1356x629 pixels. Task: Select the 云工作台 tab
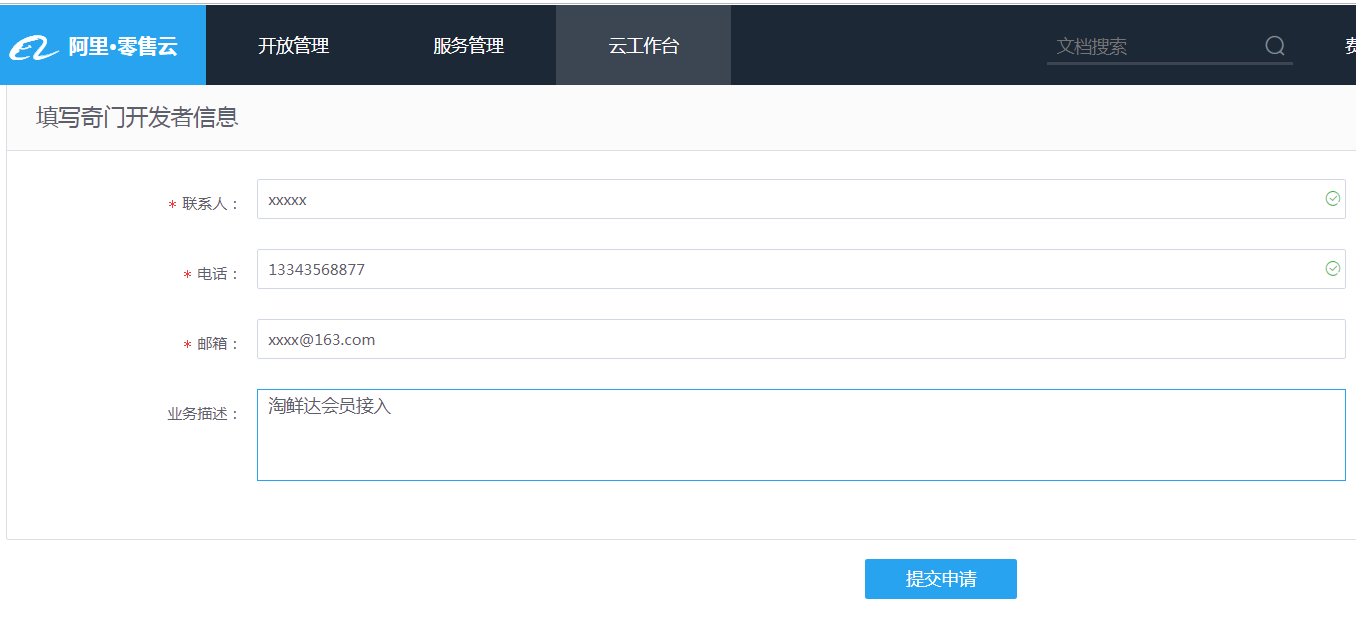pos(643,45)
